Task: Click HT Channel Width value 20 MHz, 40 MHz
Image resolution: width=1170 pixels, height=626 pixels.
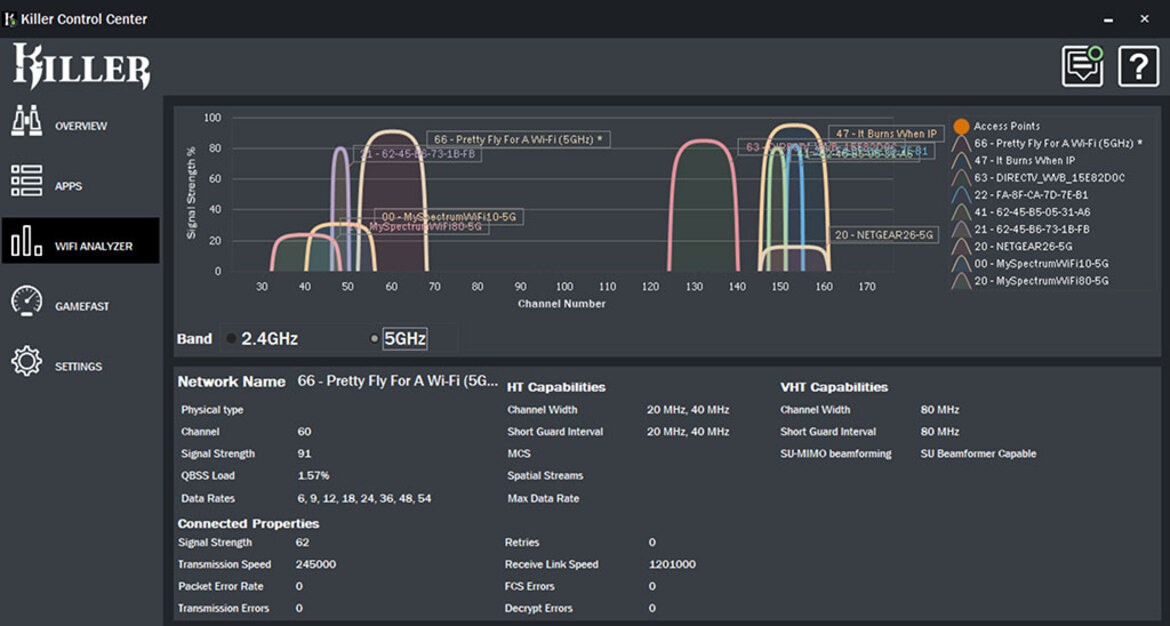Action: (688, 410)
